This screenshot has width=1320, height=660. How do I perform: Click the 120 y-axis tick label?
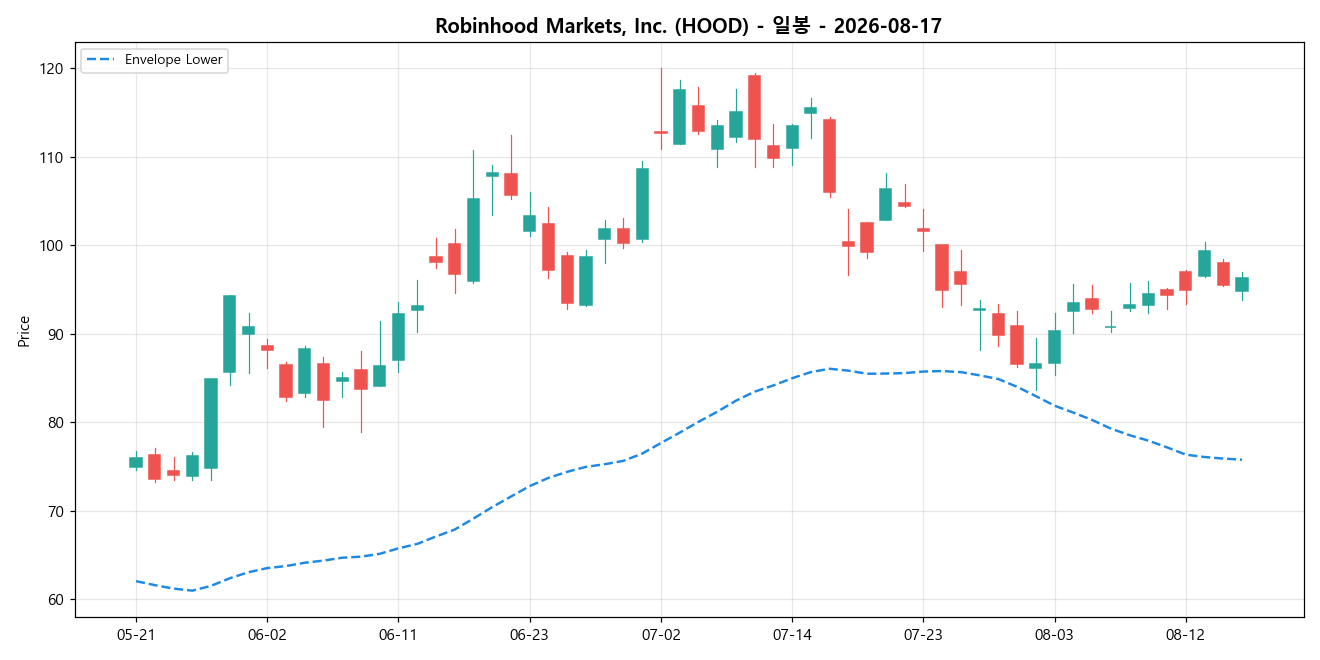pyautogui.click(x=52, y=69)
